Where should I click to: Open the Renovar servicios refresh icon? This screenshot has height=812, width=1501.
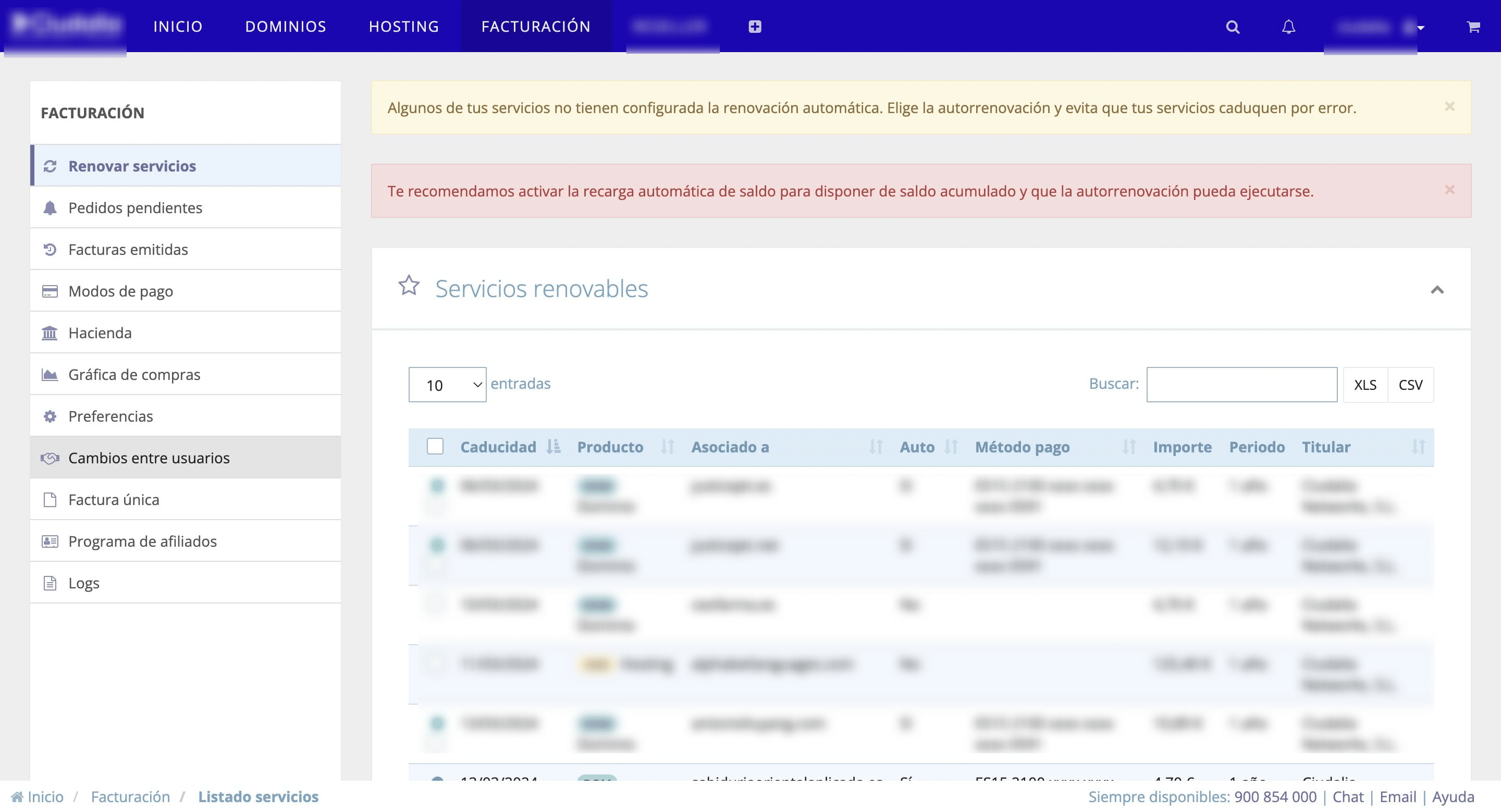tap(50, 166)
